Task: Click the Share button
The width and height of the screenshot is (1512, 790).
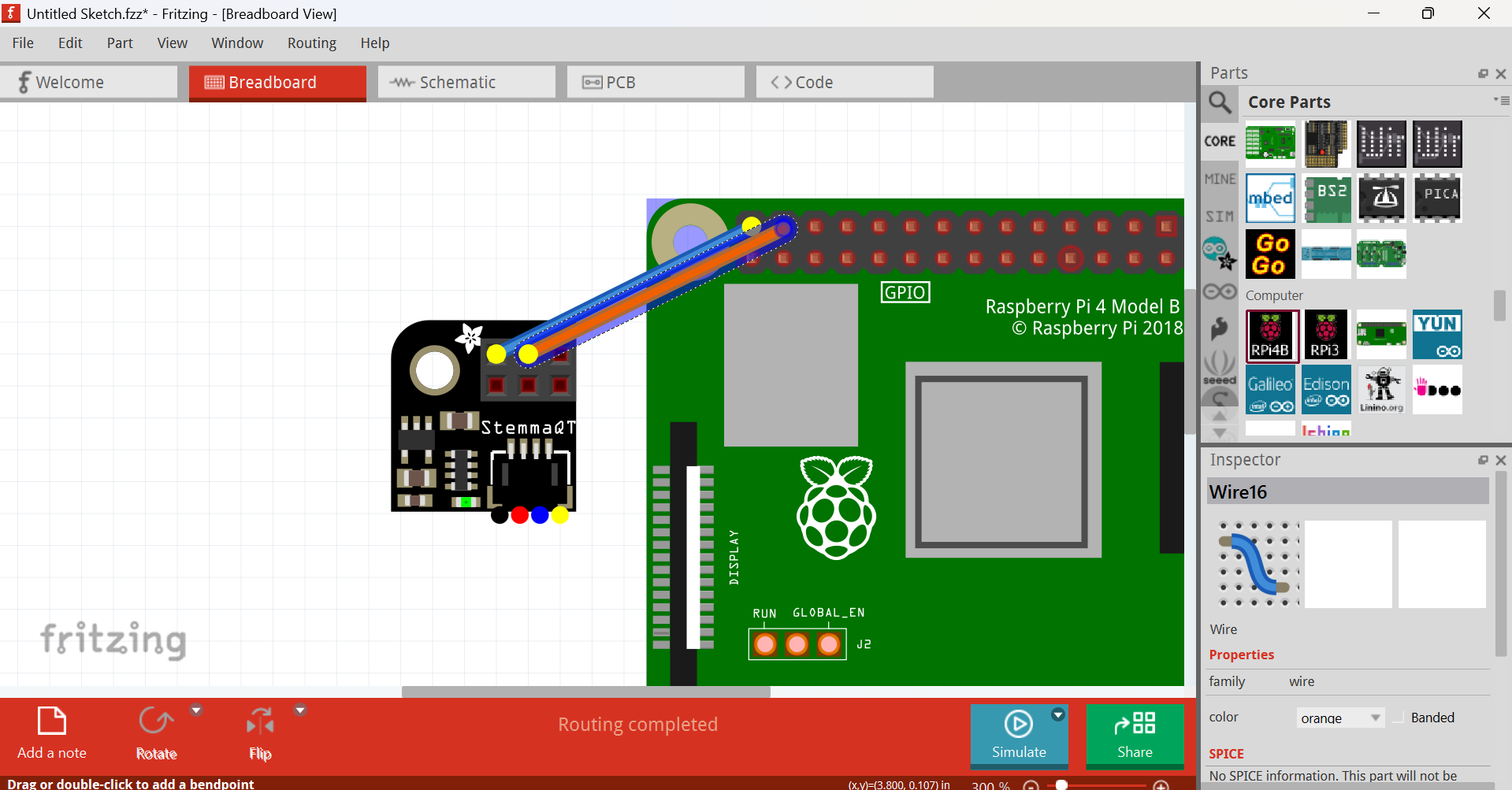Action: 1135,735
